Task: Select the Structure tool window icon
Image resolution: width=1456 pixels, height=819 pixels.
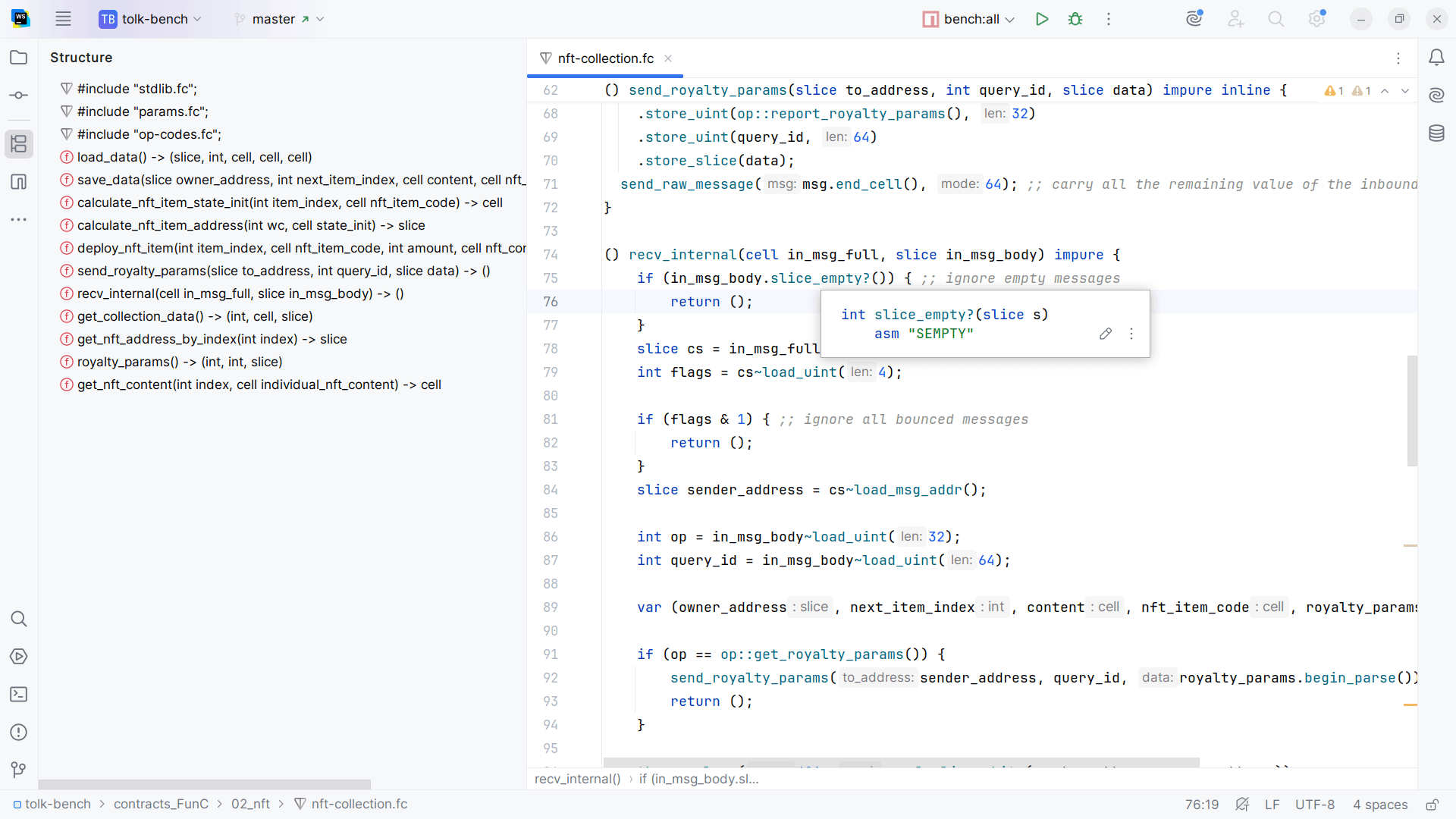Action: pyautogui.click(x=19, y=144)
